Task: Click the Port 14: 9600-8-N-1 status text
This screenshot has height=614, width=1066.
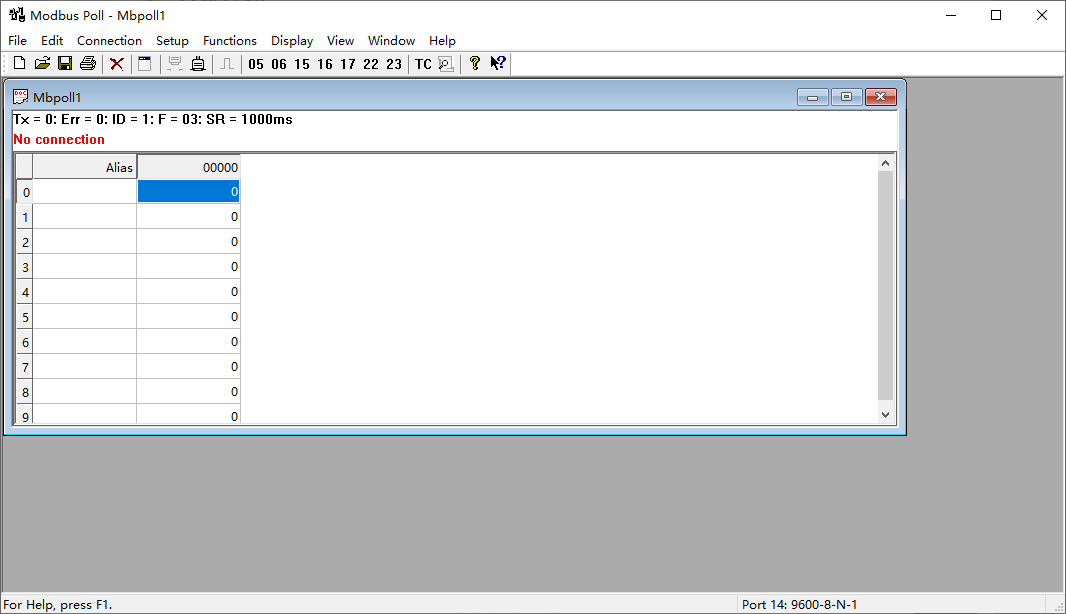Action: click(x=800, y=604)
